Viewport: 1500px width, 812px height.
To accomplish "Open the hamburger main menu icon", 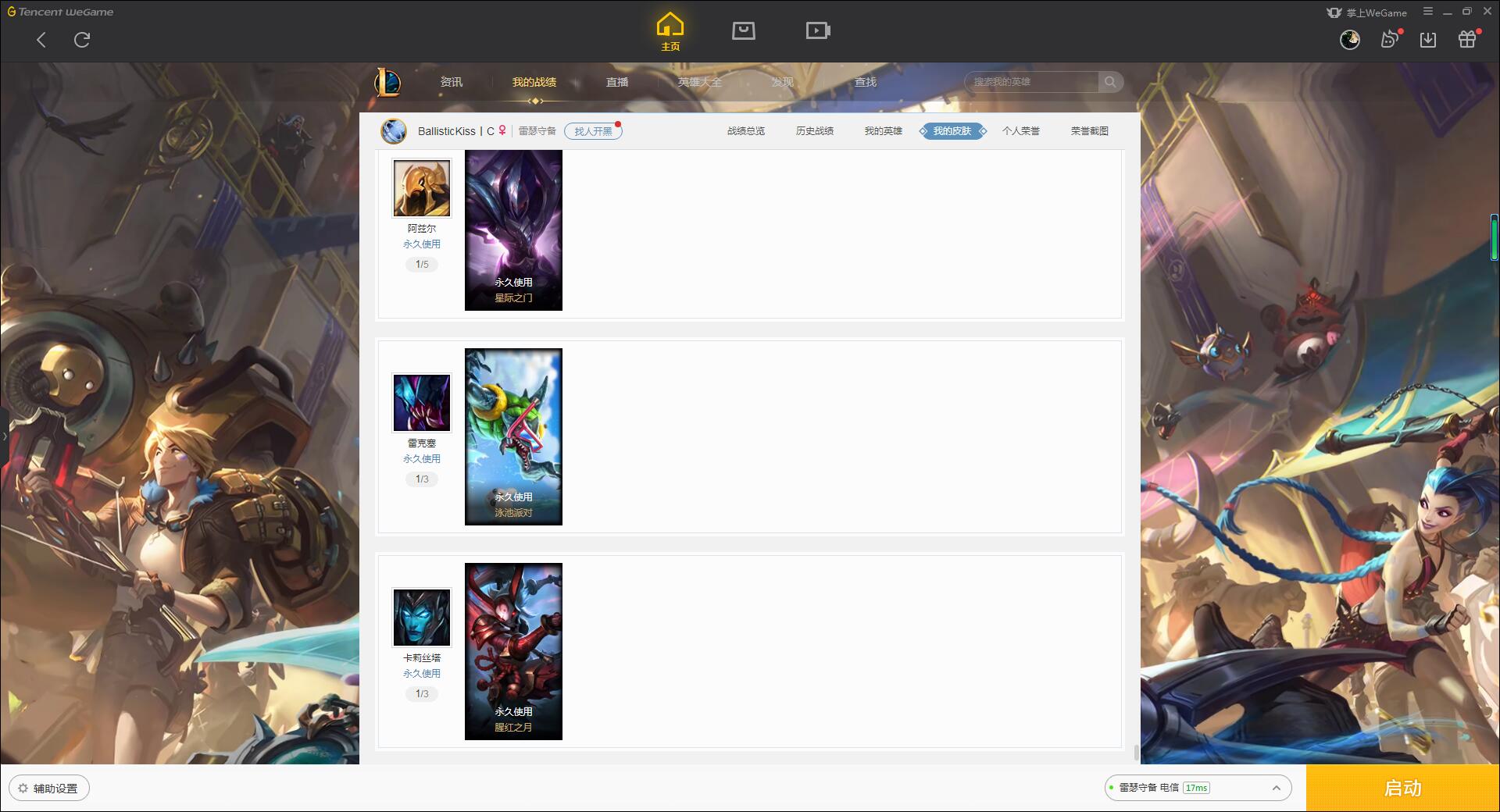I will coord(1428,12).
